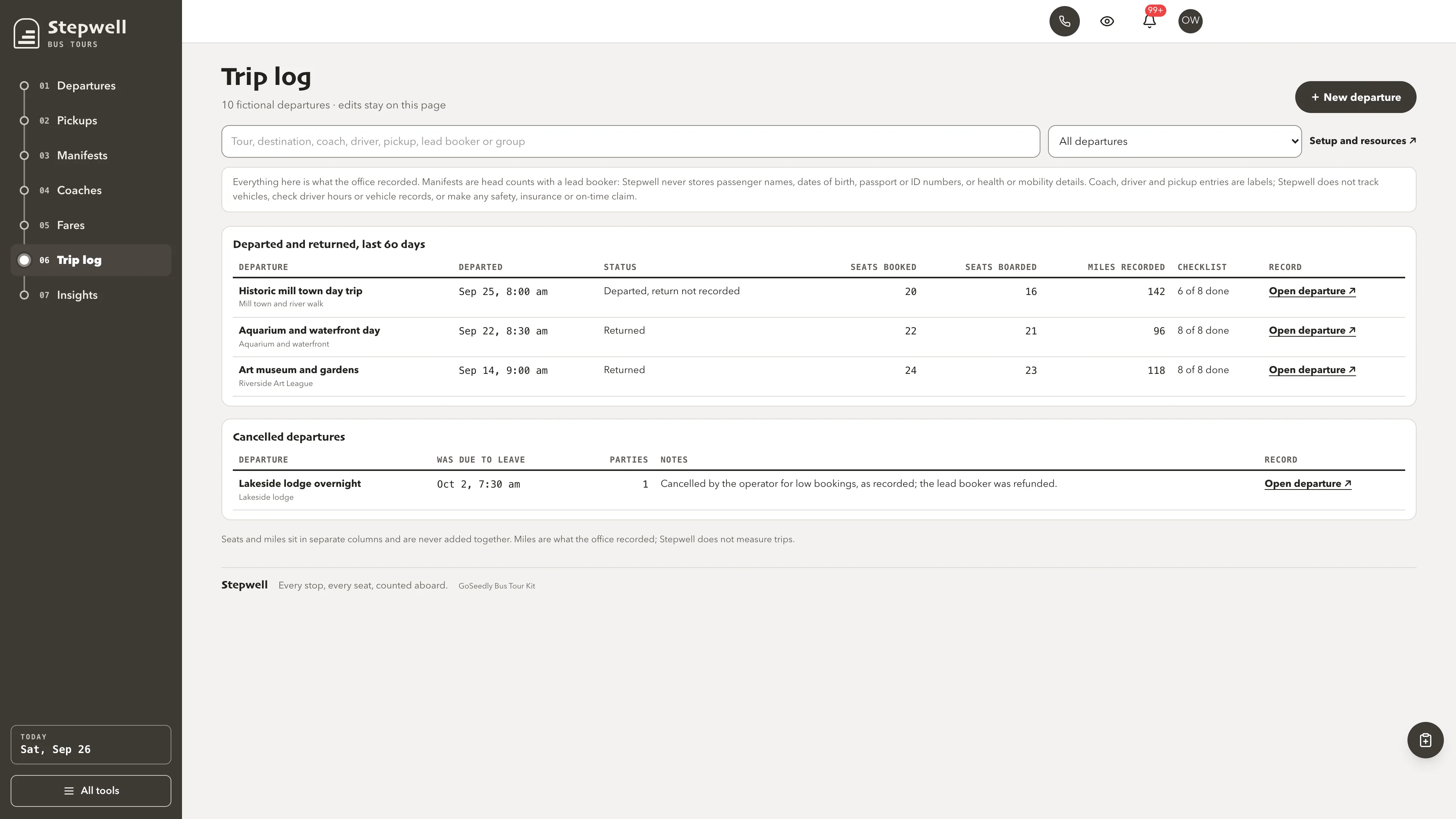Screen dimensions: 1456x819
Task: Click 'Riverside Art League' subtitle
Action: point(276,383)
